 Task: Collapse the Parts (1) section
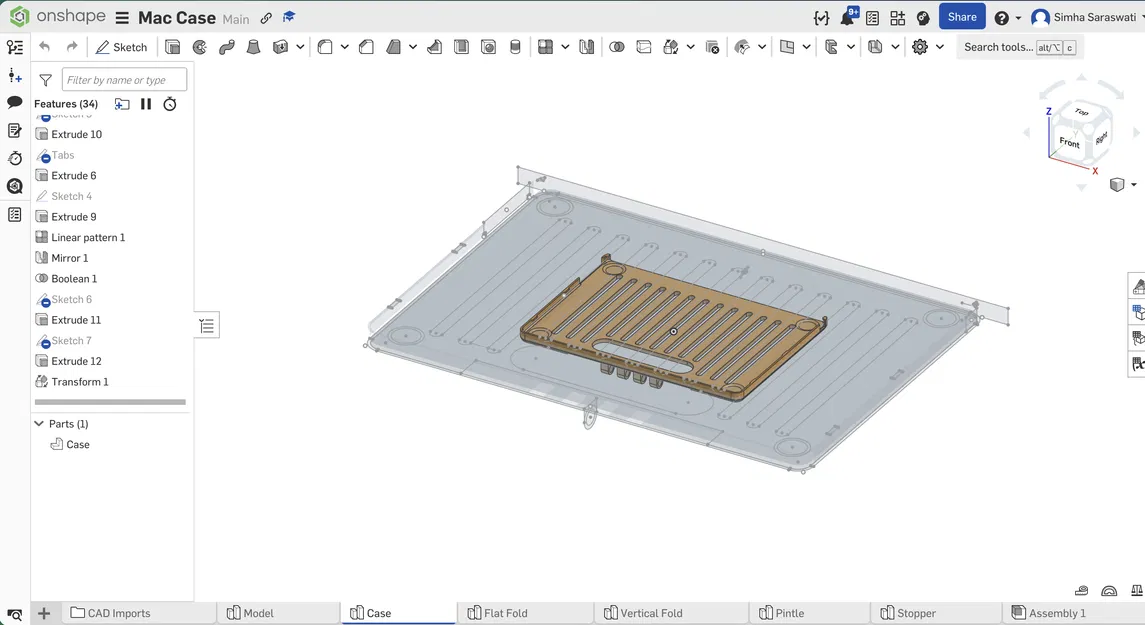pos(39,424)
